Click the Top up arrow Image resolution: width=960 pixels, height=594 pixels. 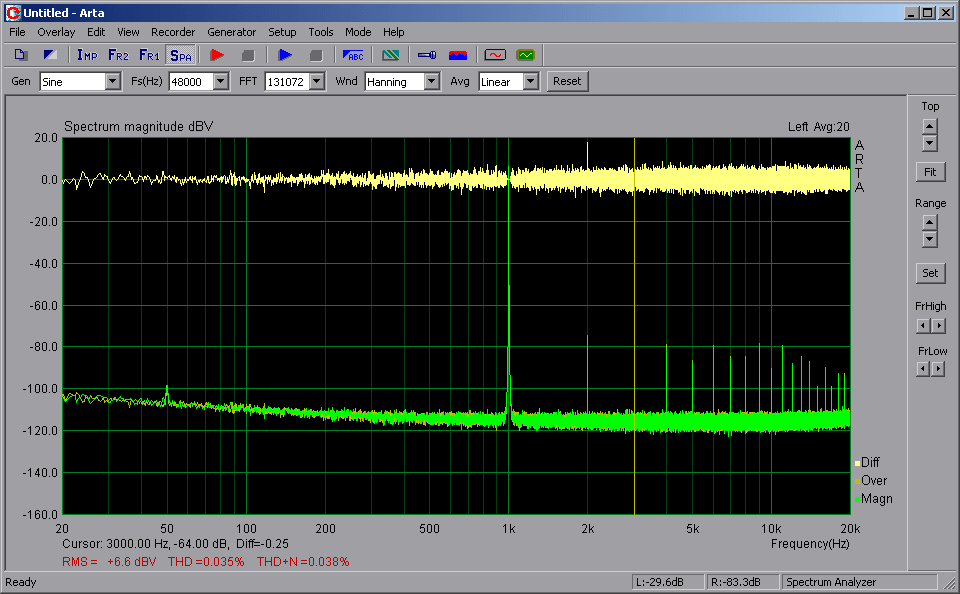(930, 126)
